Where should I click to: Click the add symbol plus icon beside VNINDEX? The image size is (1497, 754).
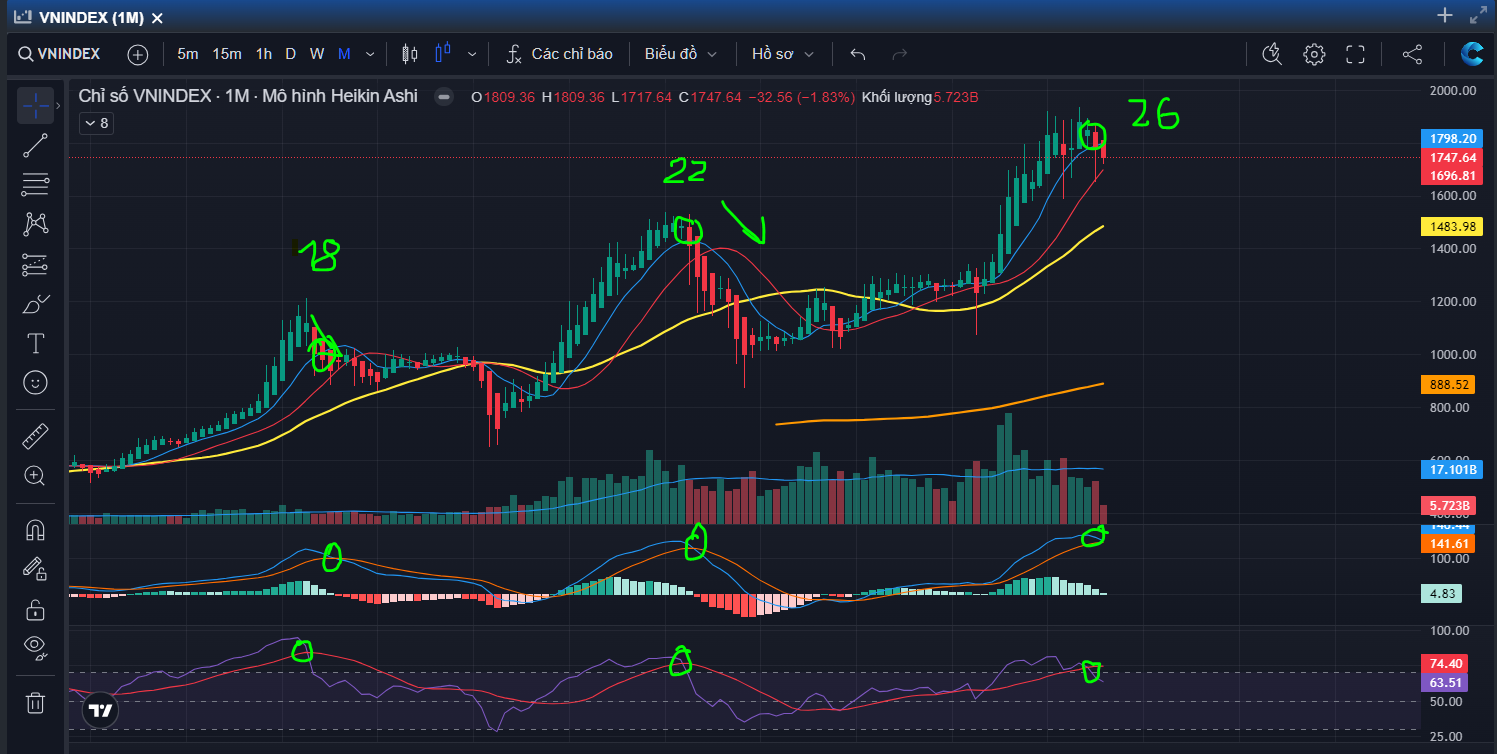[x=138, y=54]
